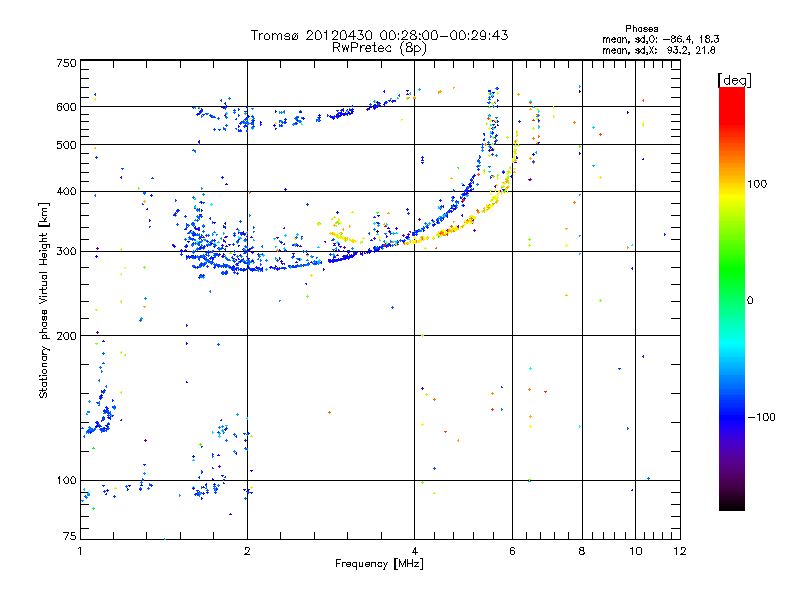Click the y-axis tick label '300'
The width and height of the screenshot is (800, 600).
tap(67, 252)
